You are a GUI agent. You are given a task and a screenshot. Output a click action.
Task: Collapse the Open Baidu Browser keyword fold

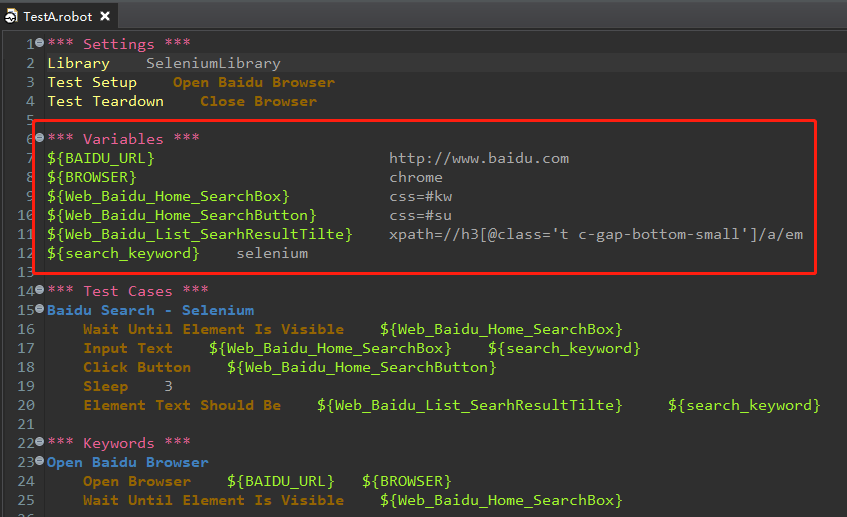[39, 461]
